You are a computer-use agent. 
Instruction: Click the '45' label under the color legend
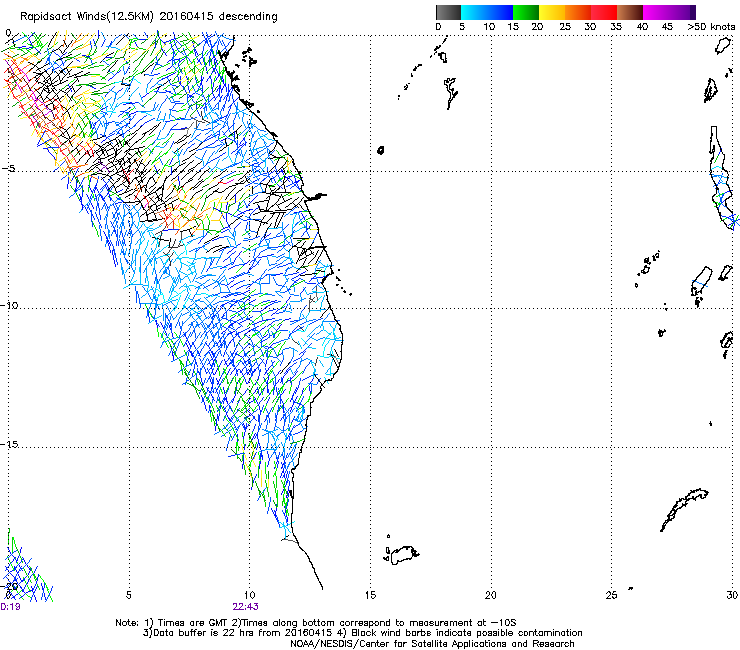click(667, 26)
